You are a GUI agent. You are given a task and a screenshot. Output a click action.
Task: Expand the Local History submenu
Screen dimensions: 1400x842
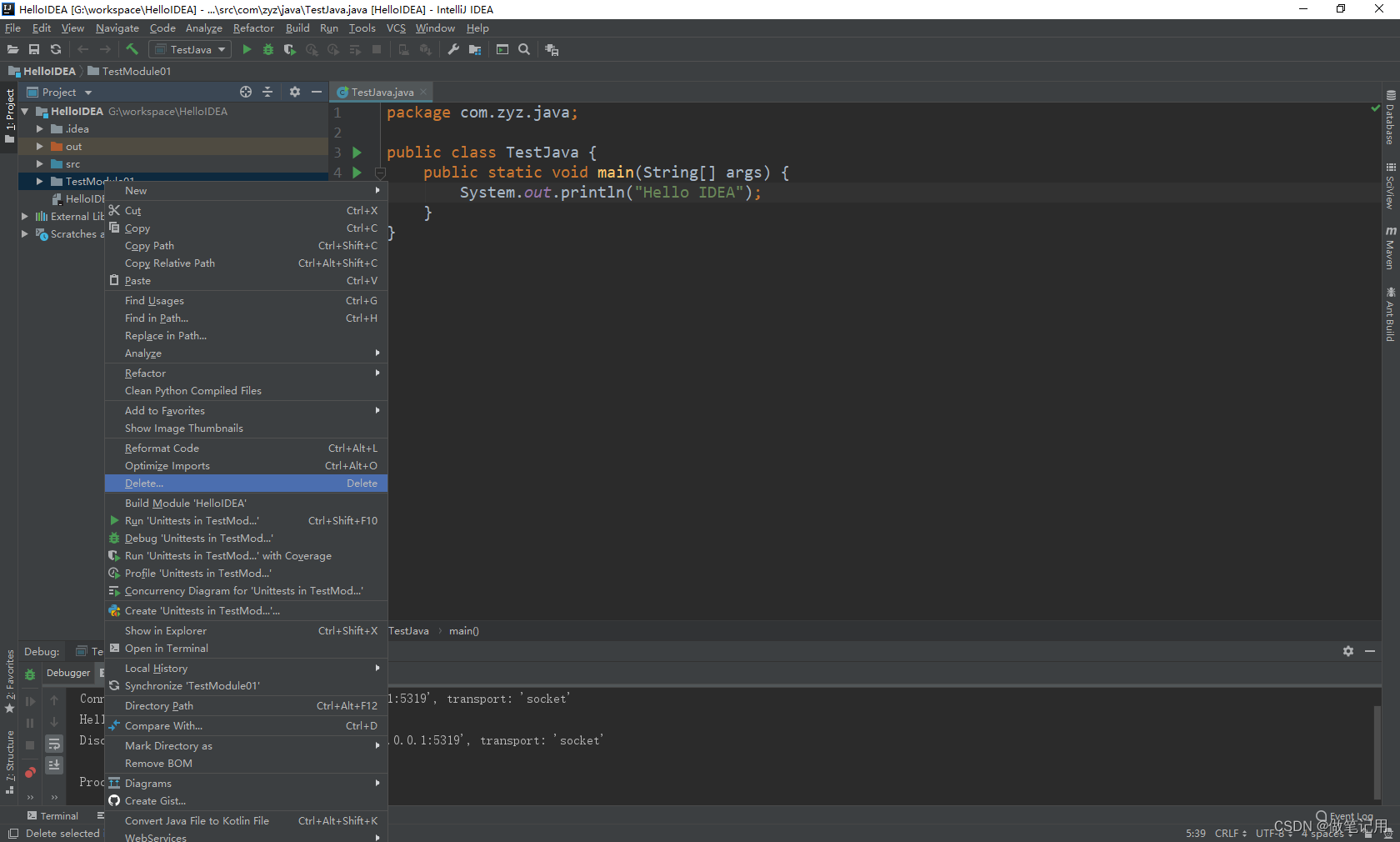point(246,669)
